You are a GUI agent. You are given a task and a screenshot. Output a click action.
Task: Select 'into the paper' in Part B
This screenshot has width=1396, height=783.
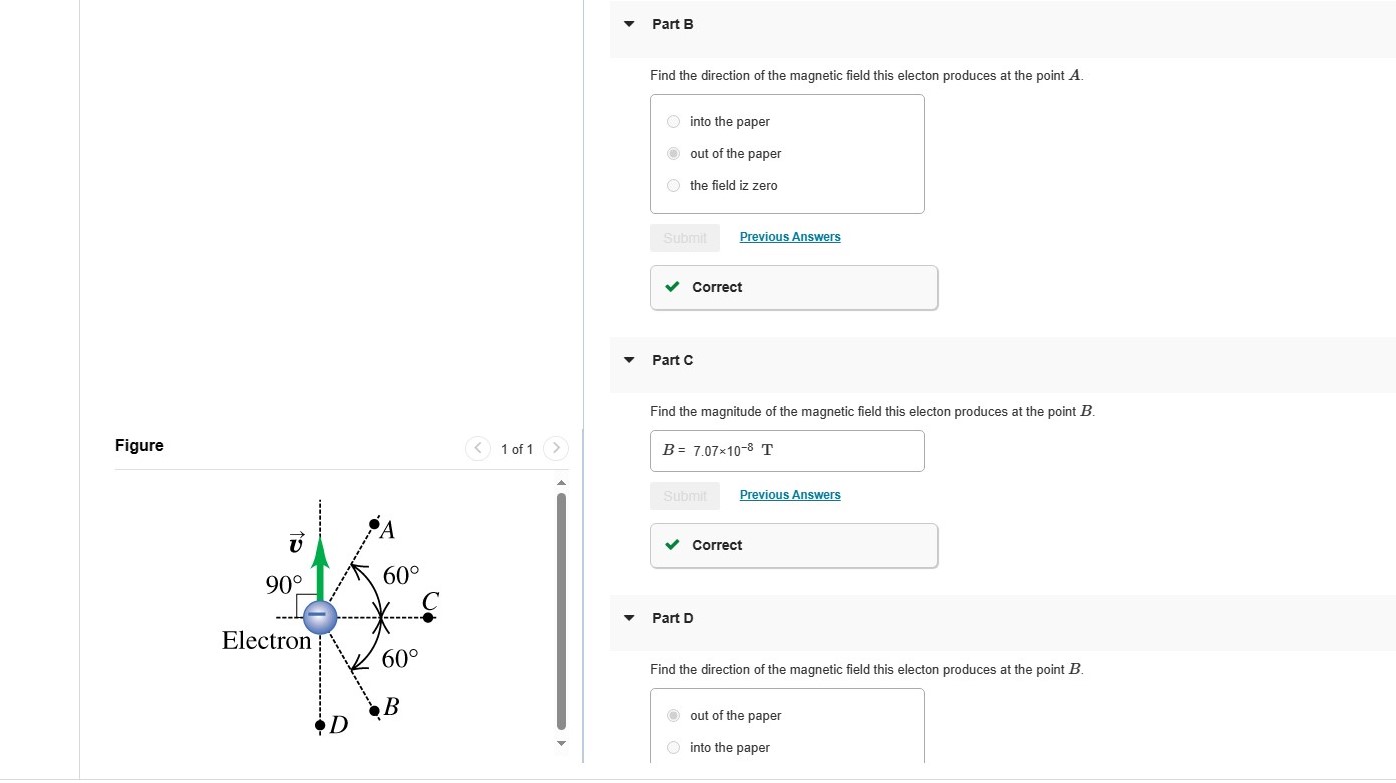click(673, 121)
